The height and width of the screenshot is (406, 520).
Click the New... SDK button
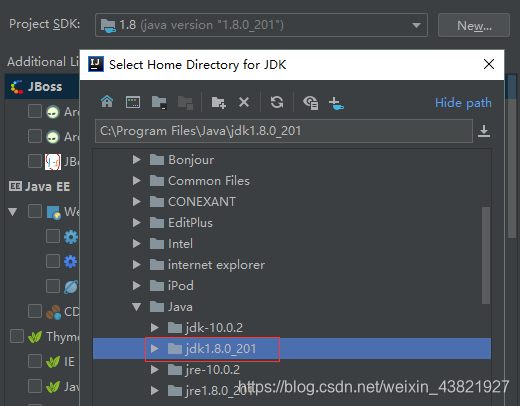pos(474,25)
